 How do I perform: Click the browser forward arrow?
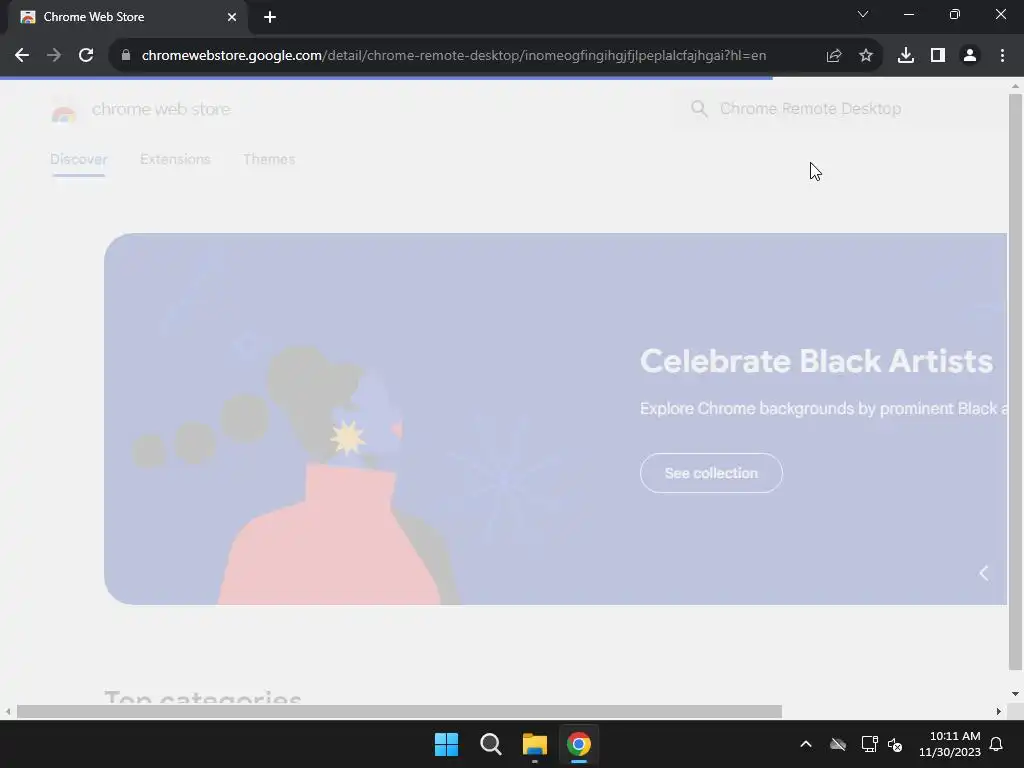[54, 56]
